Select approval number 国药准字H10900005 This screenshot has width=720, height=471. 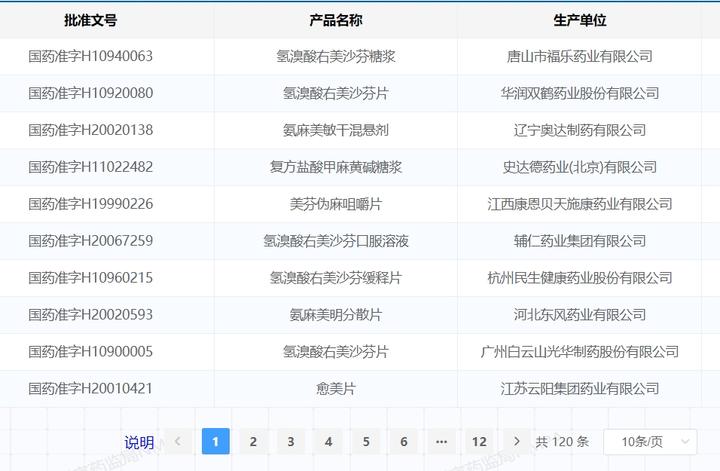pos(90,352)
